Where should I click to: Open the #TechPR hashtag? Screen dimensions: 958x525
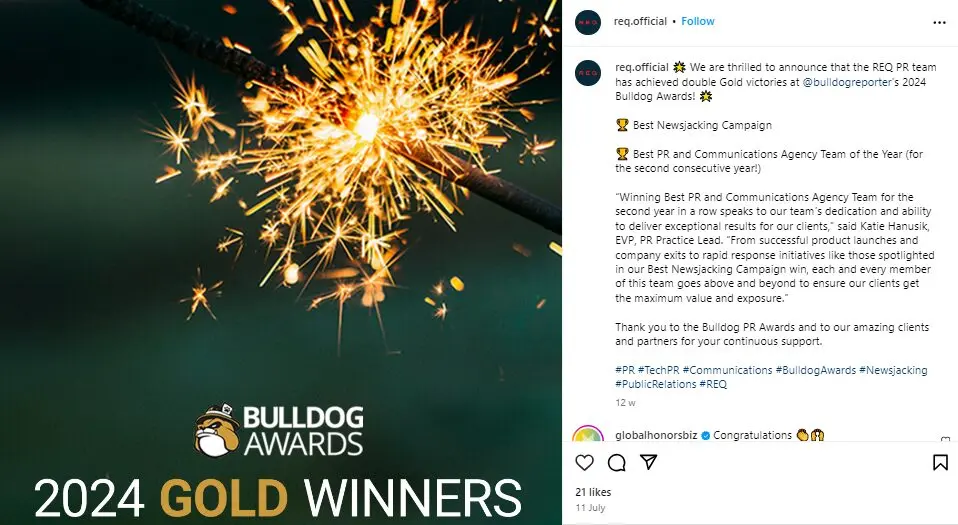[x=658, y=370]
